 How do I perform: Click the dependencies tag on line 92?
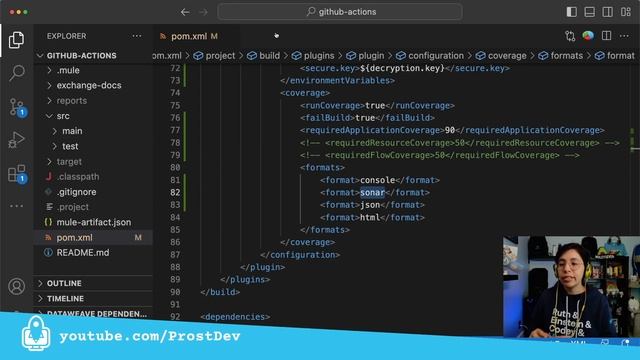click(235, 317)
